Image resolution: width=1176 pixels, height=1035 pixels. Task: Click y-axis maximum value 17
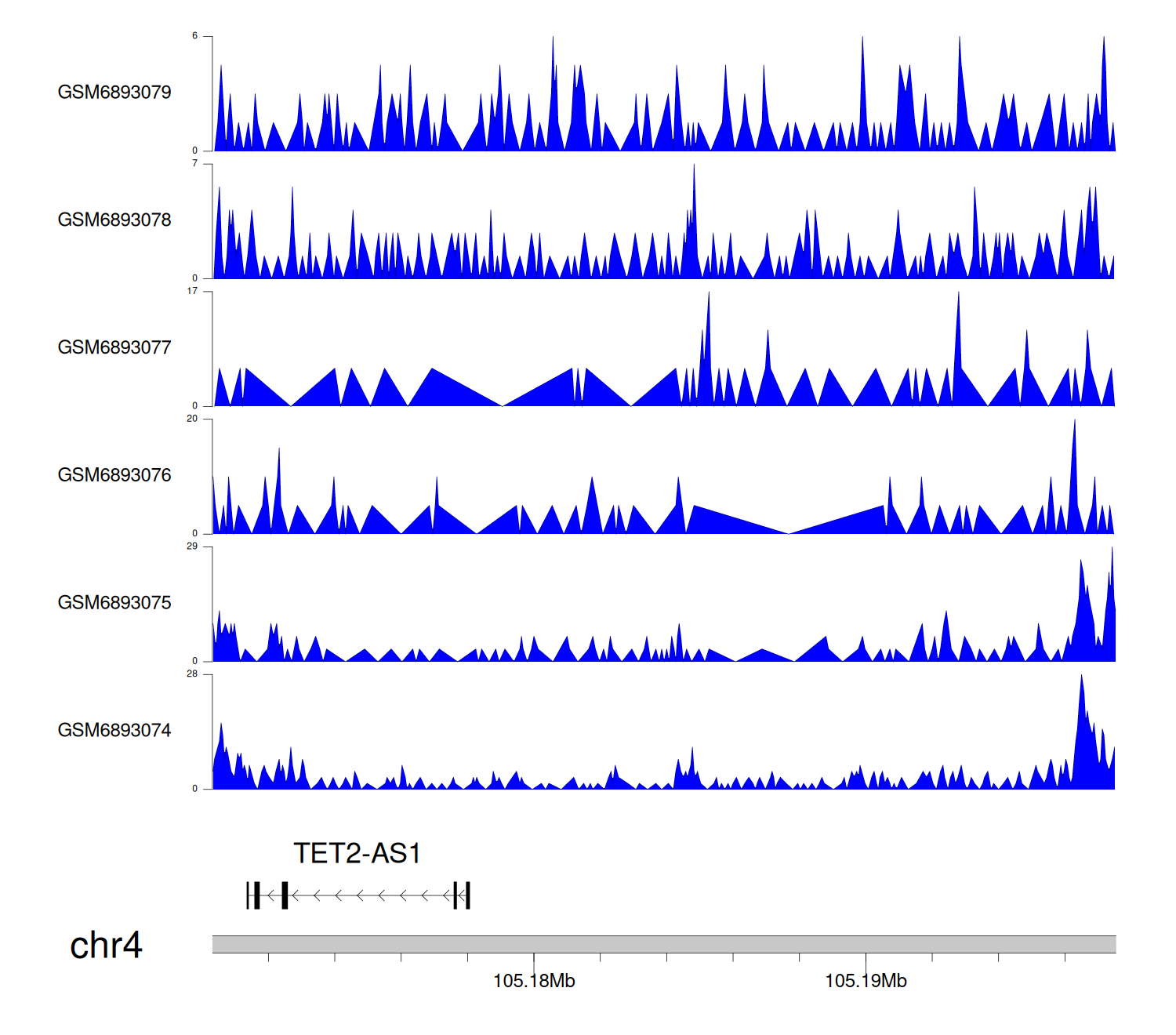coord(192,291)
